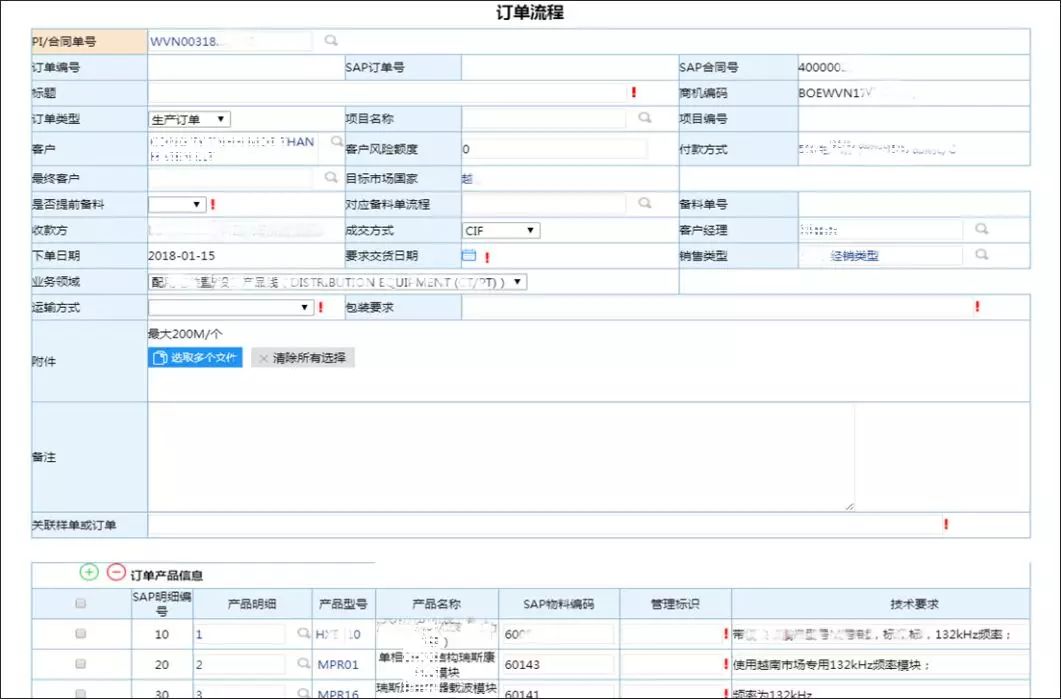Click the 包装要求 input field
The width and height of the screenshot is (1062, 700).
pos(715,308)
